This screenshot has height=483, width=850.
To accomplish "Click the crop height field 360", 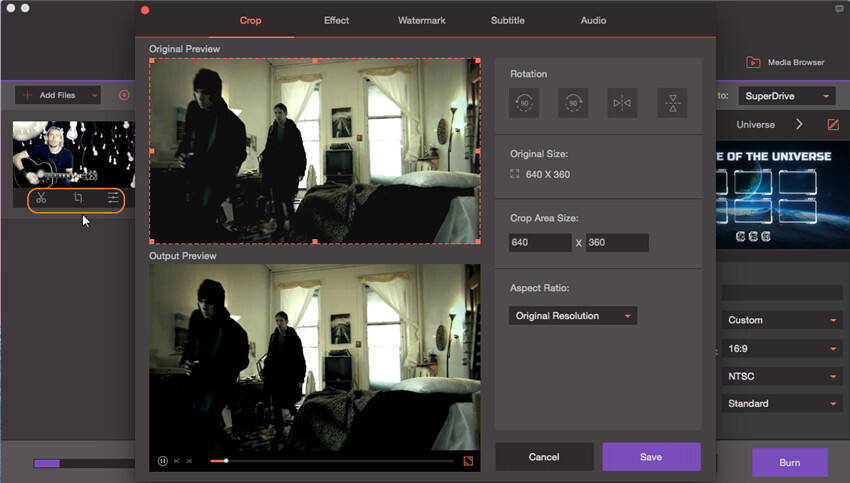I will (617, 242).
